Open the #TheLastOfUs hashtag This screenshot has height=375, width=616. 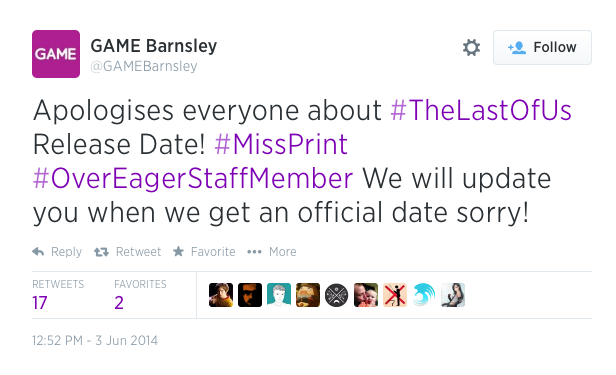(481, 110)
